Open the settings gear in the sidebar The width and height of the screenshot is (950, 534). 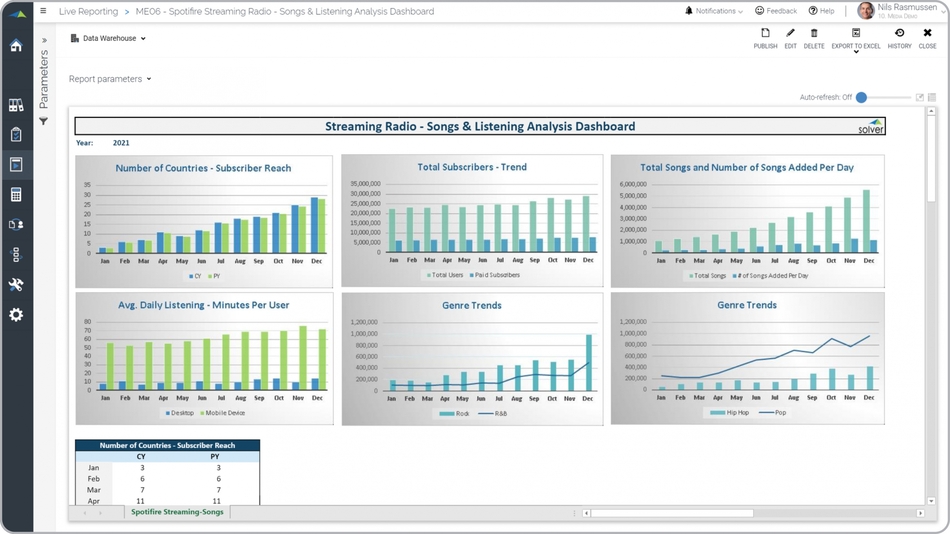(x=16, y=315)
